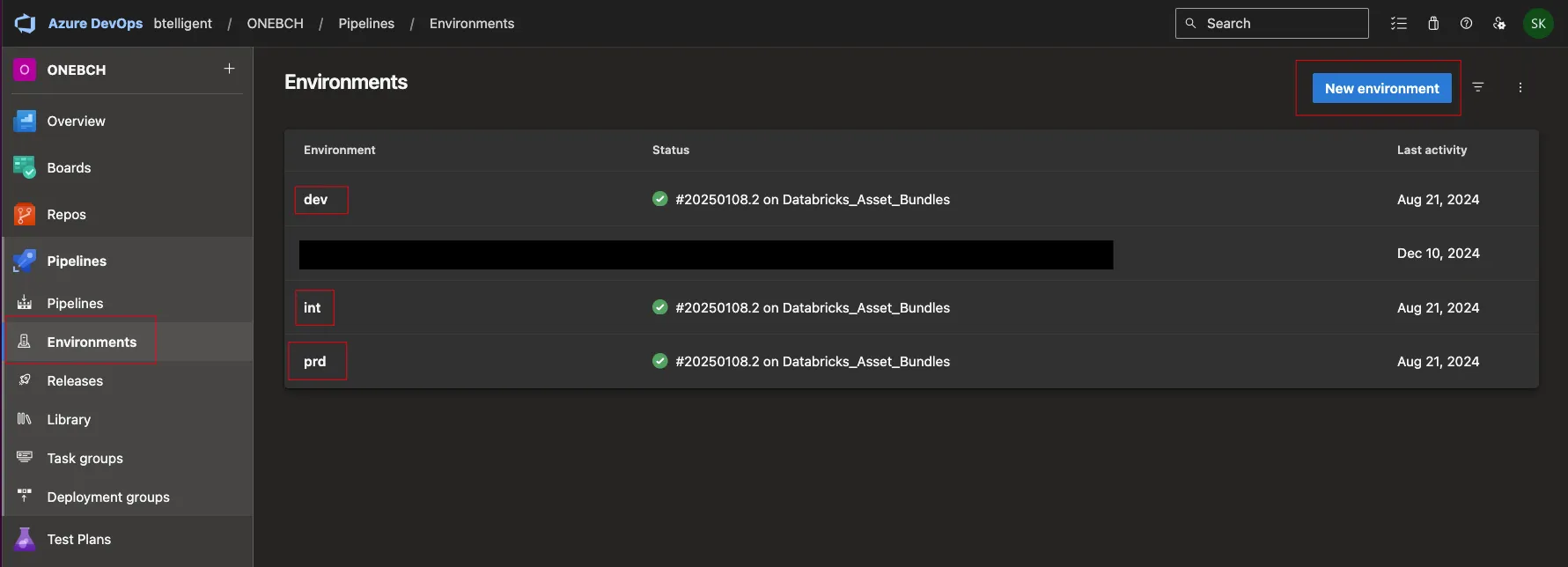The image size is (1568, 567).
Task: Collapse the Pipelines sidebar section
Action: pos(77,261)
